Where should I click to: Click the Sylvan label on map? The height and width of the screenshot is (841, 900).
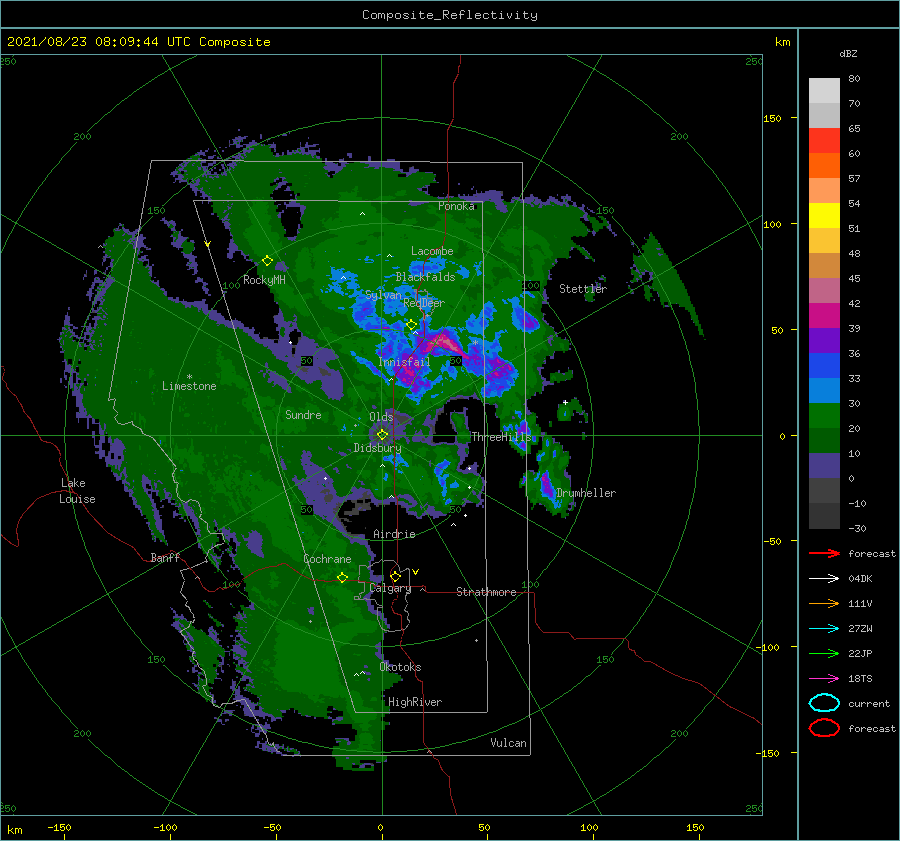tap(383, 295)
